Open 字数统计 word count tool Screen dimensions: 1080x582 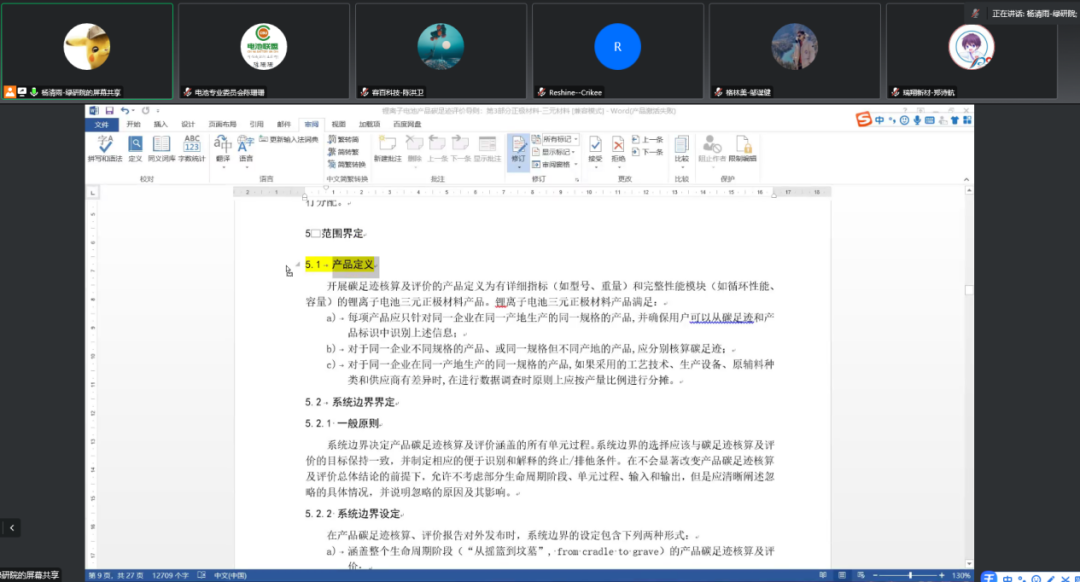[193, 146]
